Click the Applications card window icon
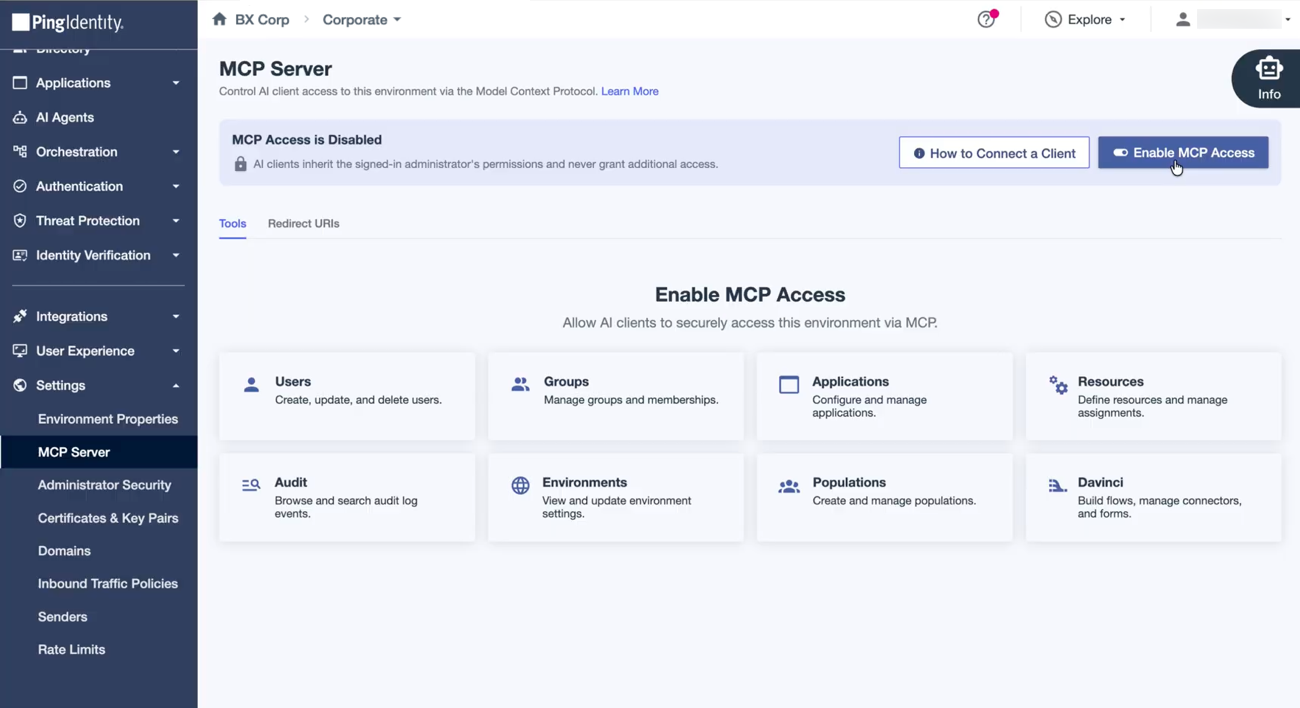 (x=789, y=385)
